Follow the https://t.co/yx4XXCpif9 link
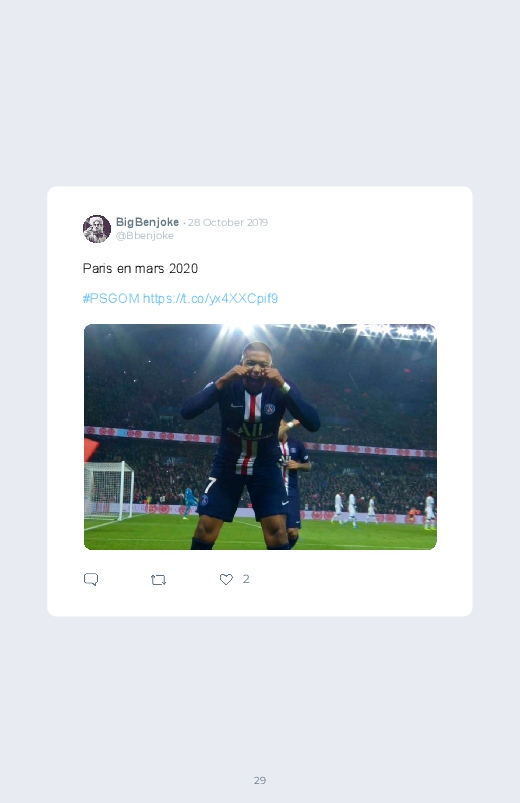 pyautogui.click(x=211, y=299)
